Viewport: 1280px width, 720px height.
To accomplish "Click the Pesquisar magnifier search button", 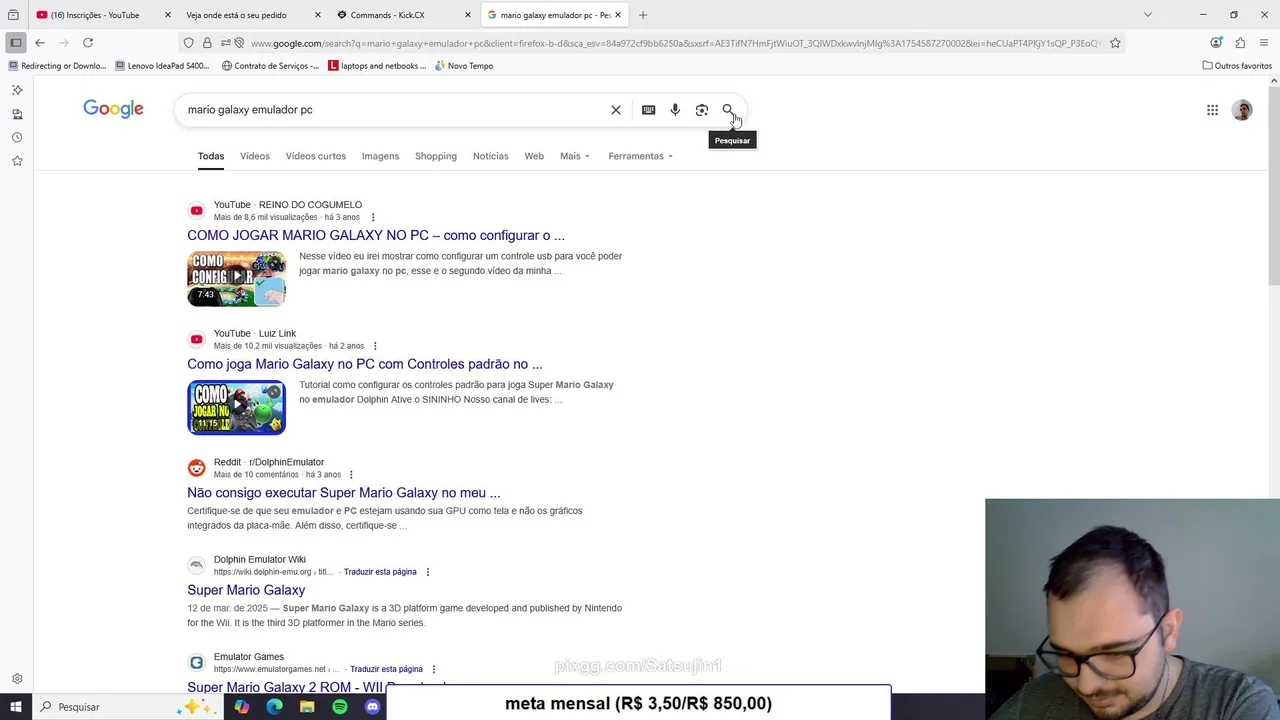I will pos(728,110).
